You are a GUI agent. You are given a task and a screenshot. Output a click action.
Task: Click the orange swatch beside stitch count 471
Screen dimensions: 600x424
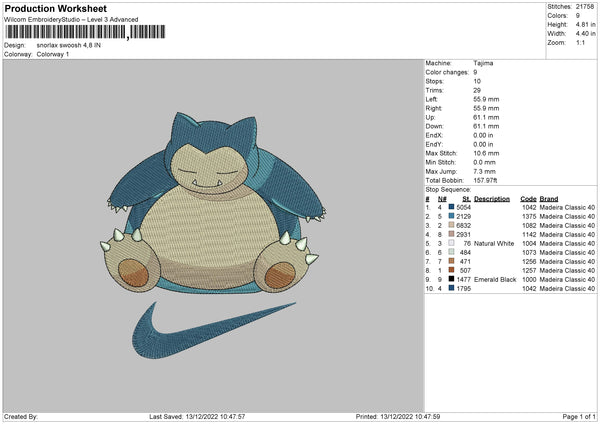point(452,261)
